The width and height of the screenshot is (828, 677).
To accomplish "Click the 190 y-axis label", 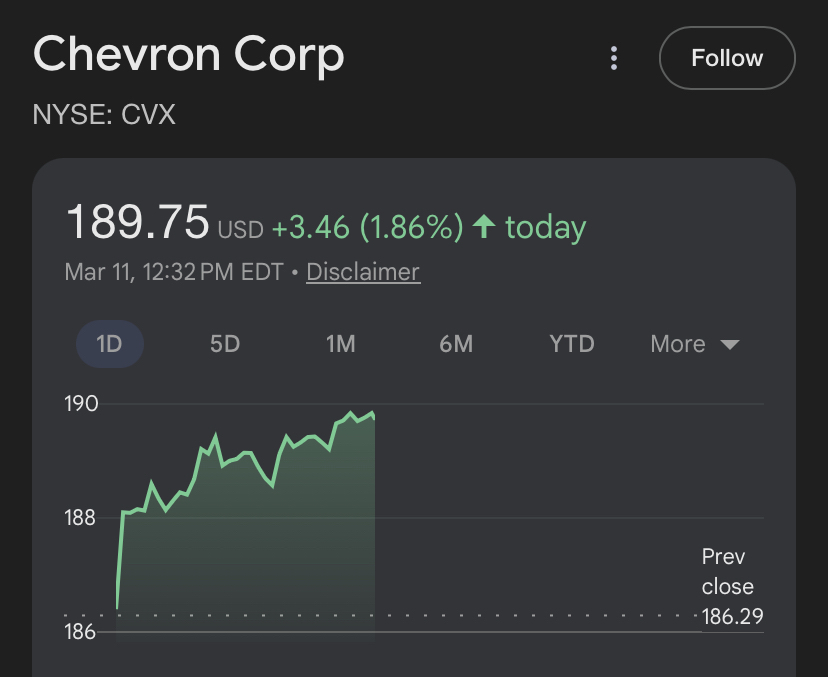I will (x=82, y=404).
